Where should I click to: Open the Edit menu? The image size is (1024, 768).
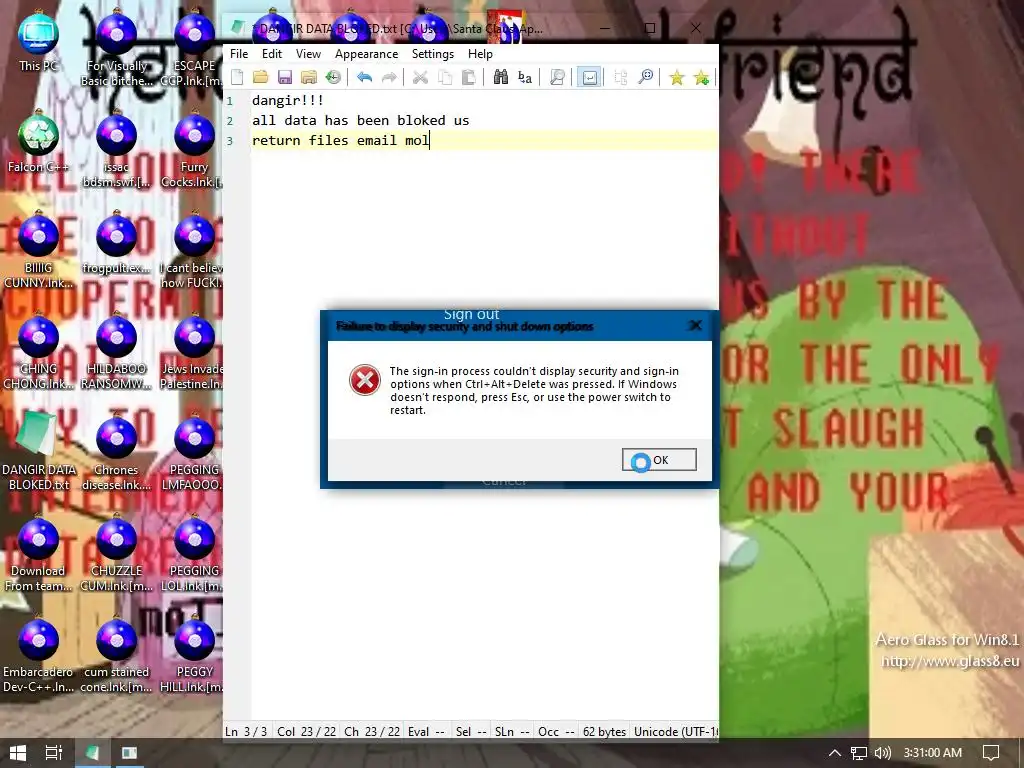tap(272, 54)
